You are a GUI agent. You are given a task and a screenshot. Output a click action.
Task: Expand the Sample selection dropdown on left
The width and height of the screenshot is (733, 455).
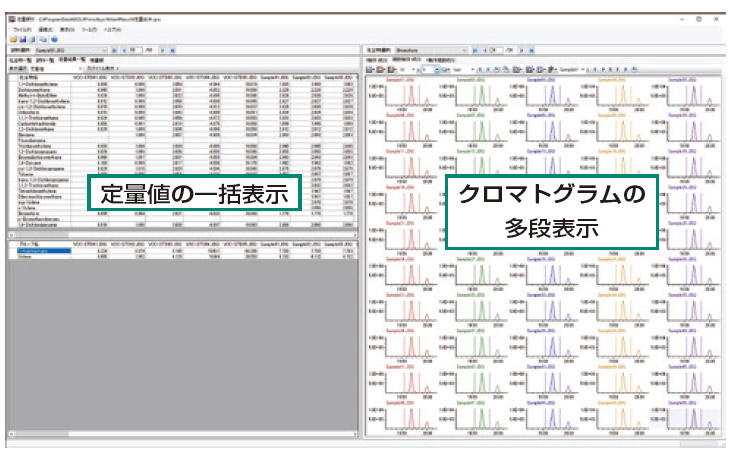[x=103, y=48]
